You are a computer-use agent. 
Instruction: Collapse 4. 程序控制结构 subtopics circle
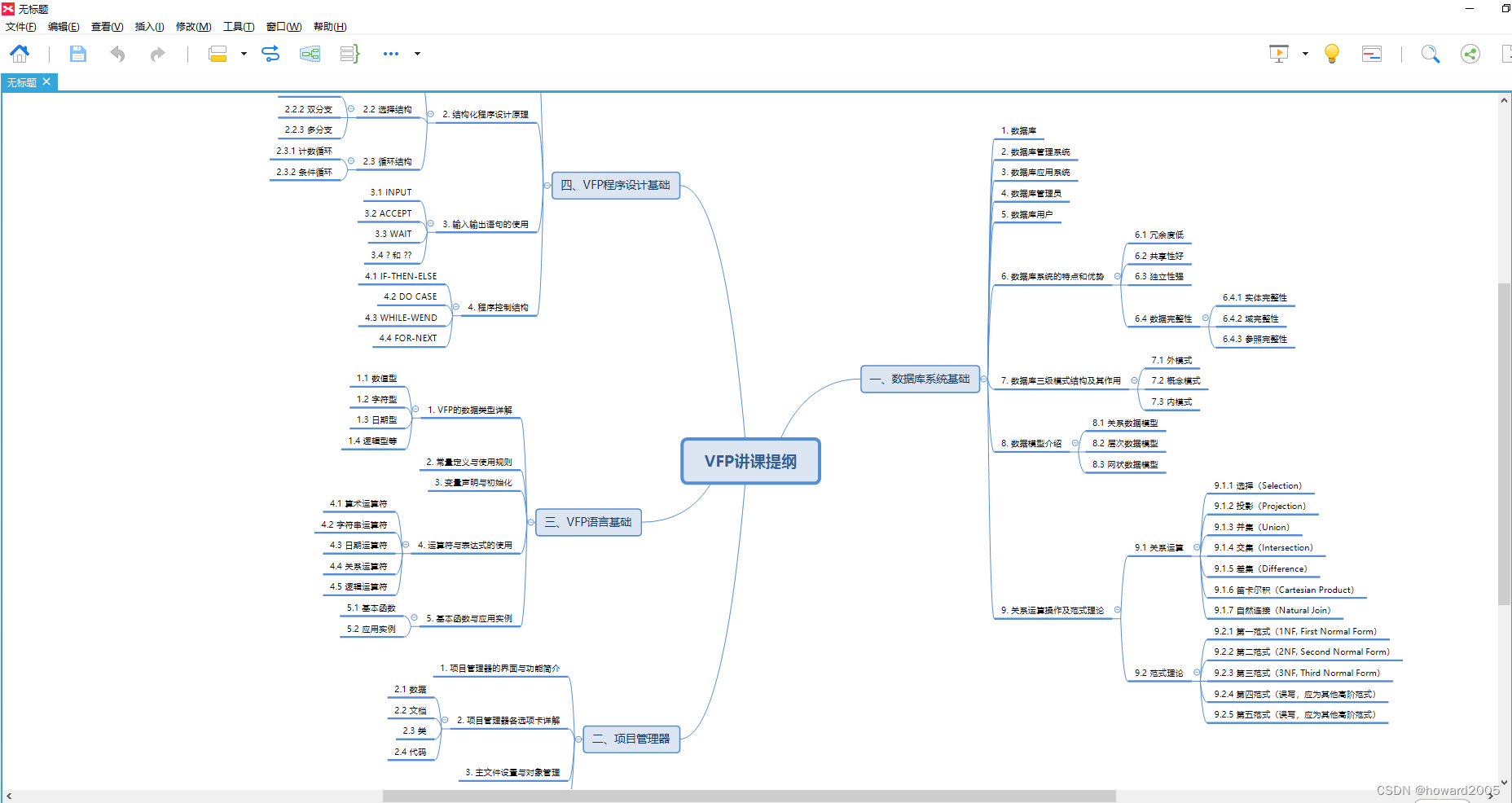pos(456,307)
